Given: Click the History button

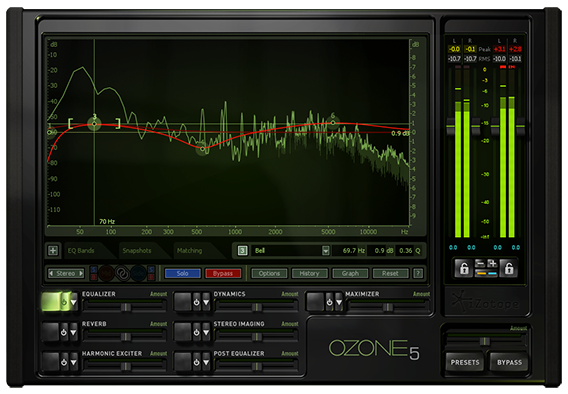Looking at the screenshot, I should click(x=309, y=273).
